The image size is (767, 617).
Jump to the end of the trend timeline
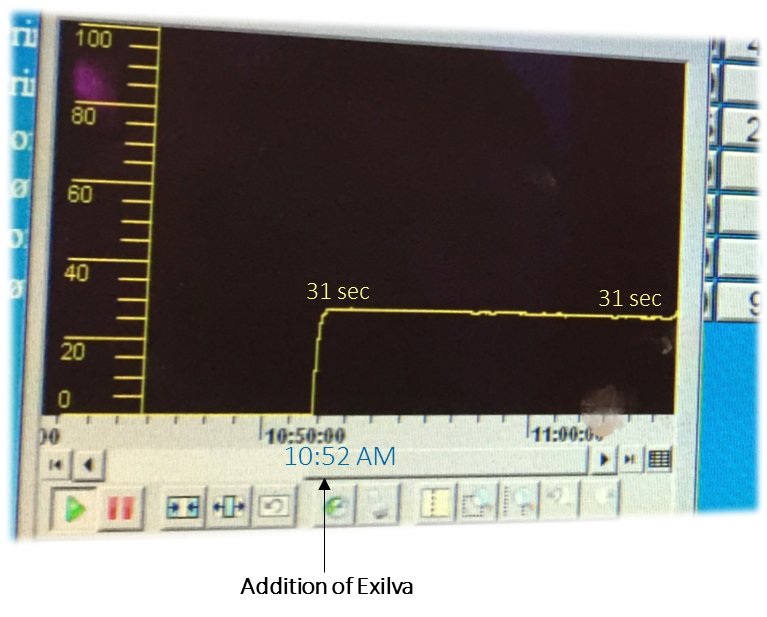click(631, 459)
